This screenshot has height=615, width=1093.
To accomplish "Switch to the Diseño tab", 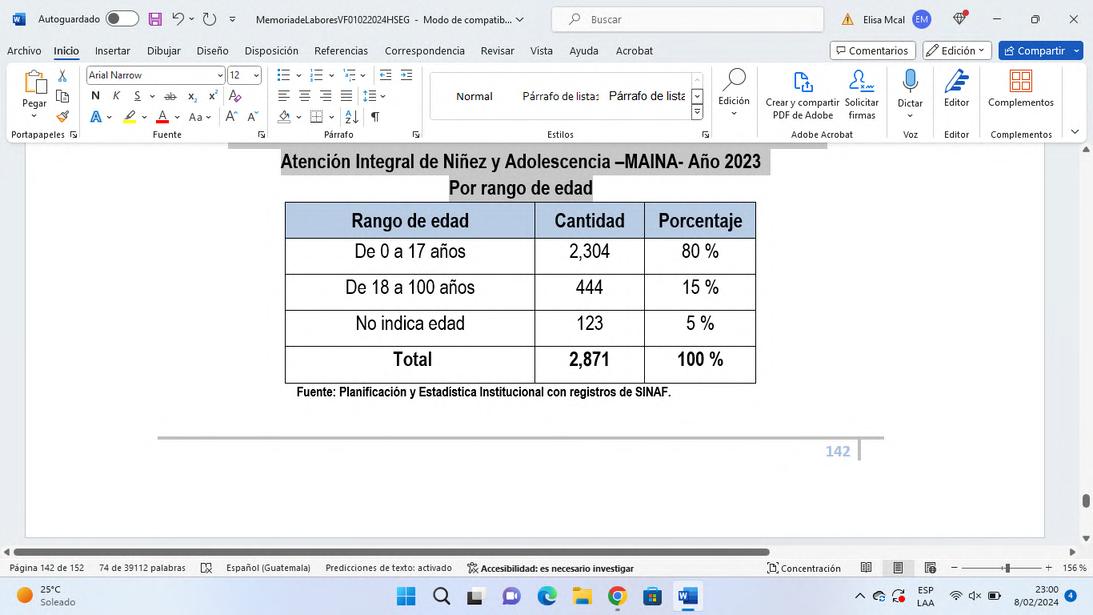I will click(x=212, y=50).
